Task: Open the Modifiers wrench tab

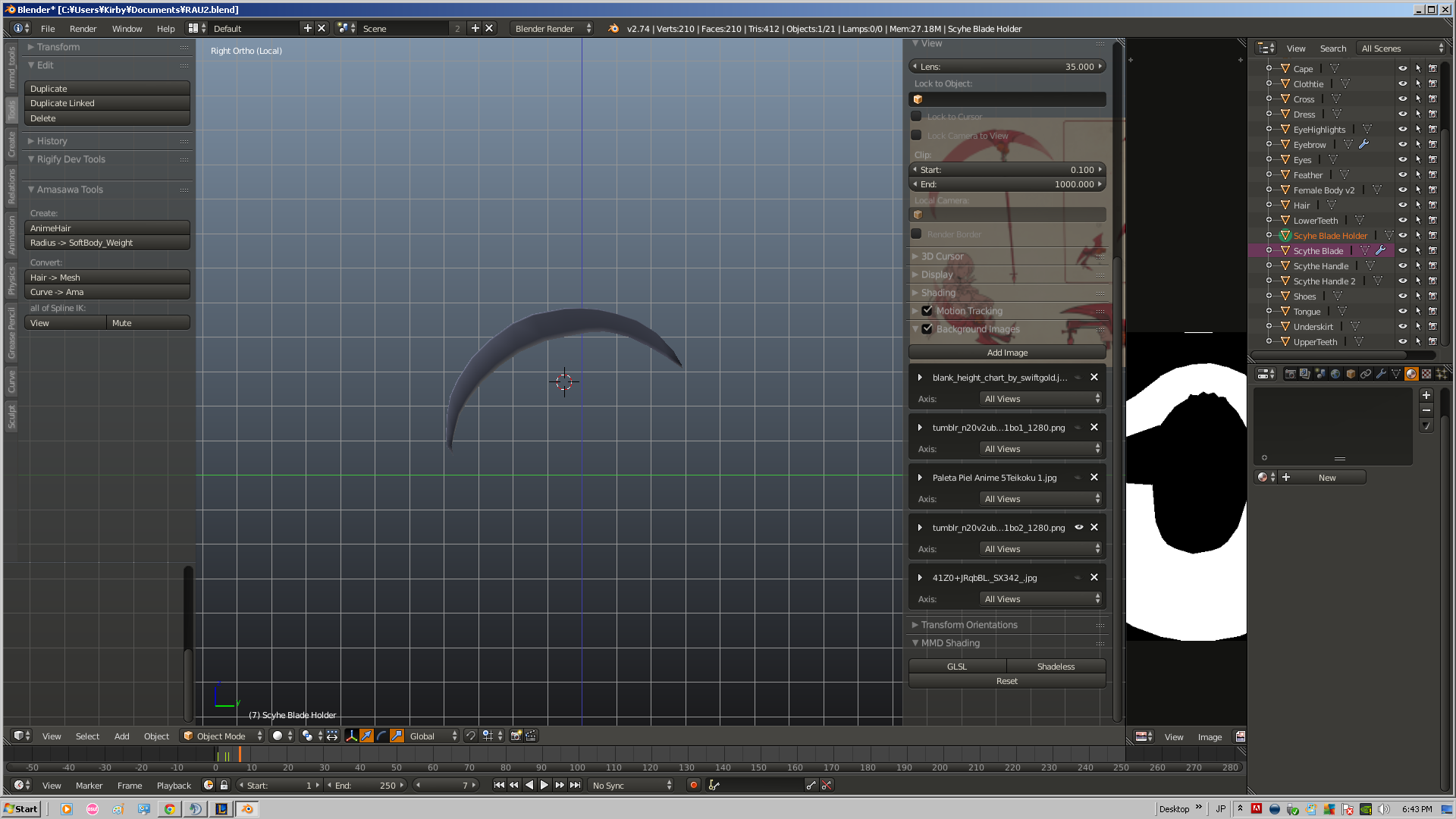Action: pyautogui.click(x=1381, y=374)
